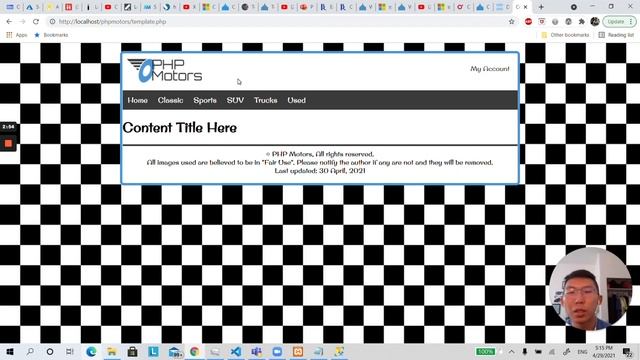The width and height of the screenshot is (640, 360).
Task: Click the browser forward arrow
Action: [x=22, y=22]
